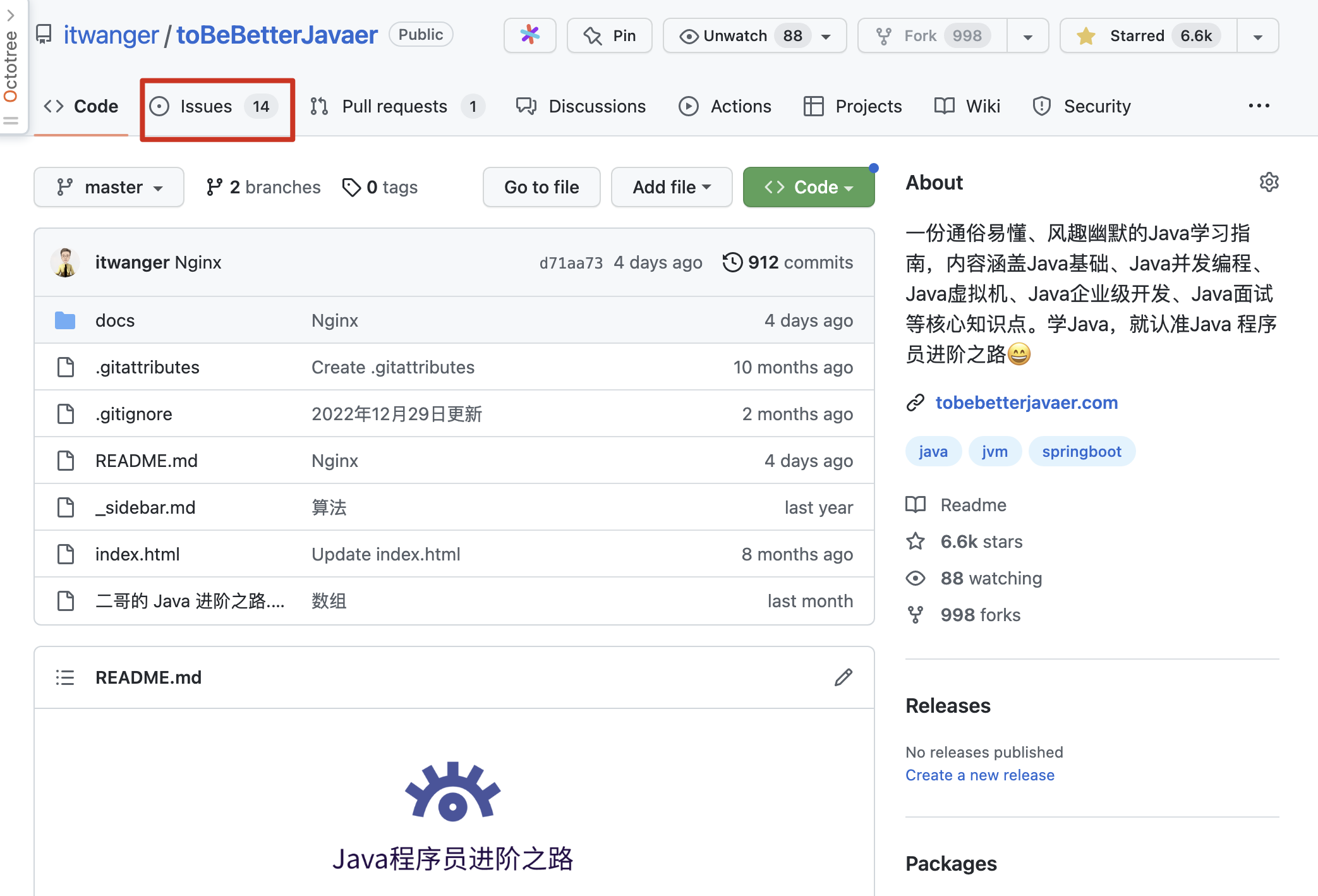The width and height of the screenshot is (1318, 896).
Task: View the 0 tags link
Action: coord(380,187)
